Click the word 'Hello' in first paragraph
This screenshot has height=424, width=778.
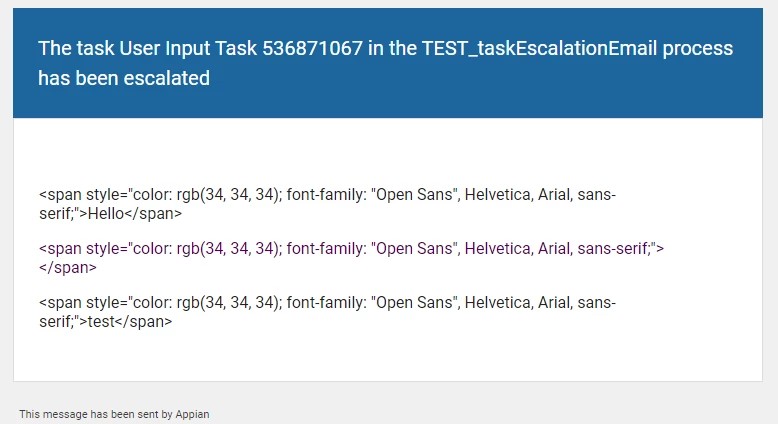(106, 214)
